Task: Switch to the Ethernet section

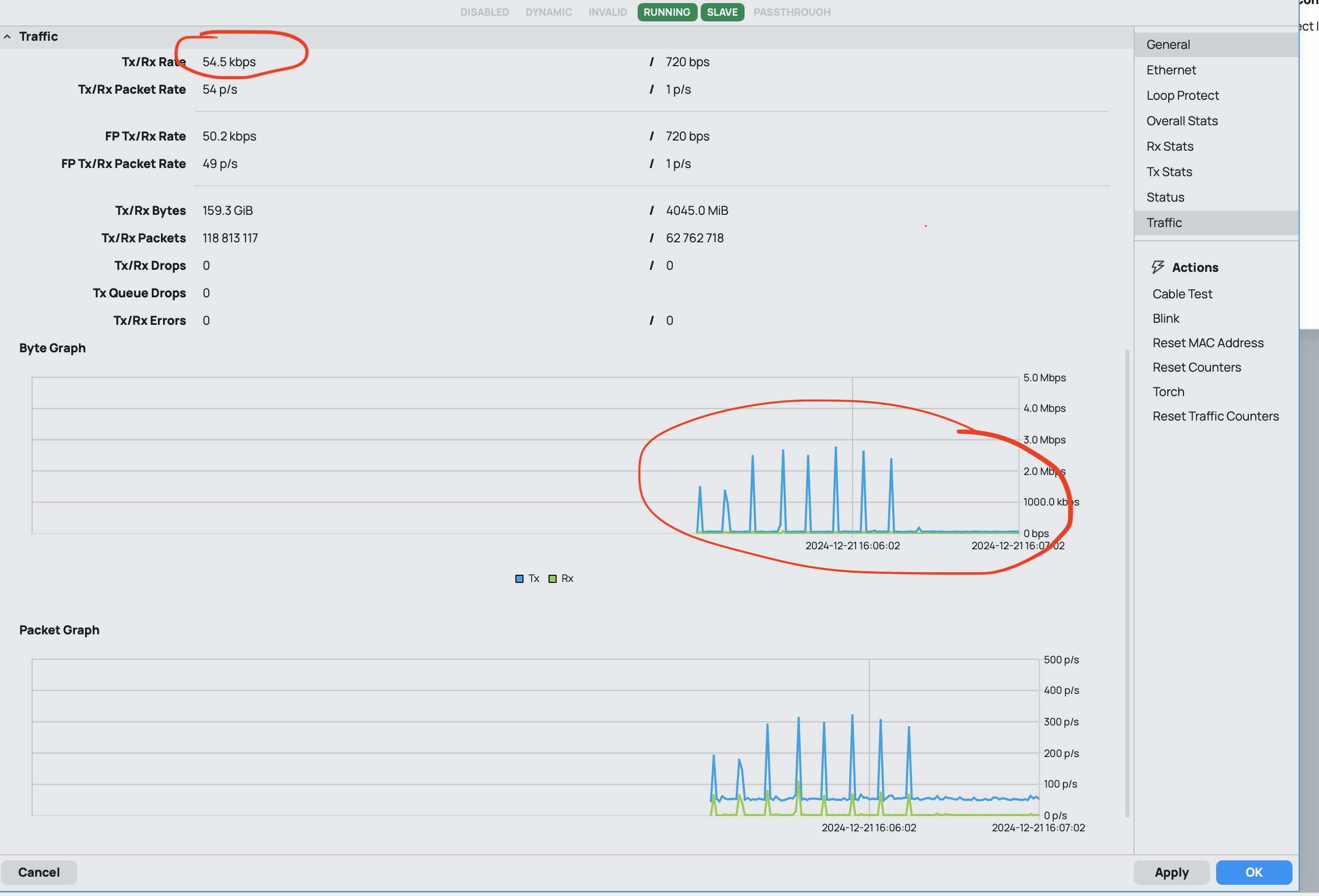Action: [x=1171, y=70]
